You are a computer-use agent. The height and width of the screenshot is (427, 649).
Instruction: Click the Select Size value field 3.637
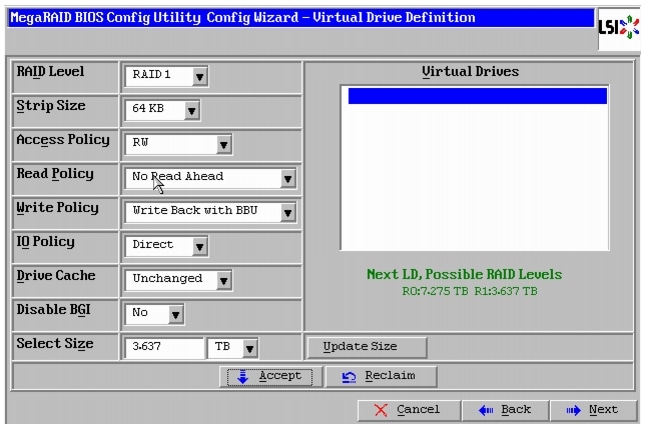pyautogui.click(x=164, y=348)
